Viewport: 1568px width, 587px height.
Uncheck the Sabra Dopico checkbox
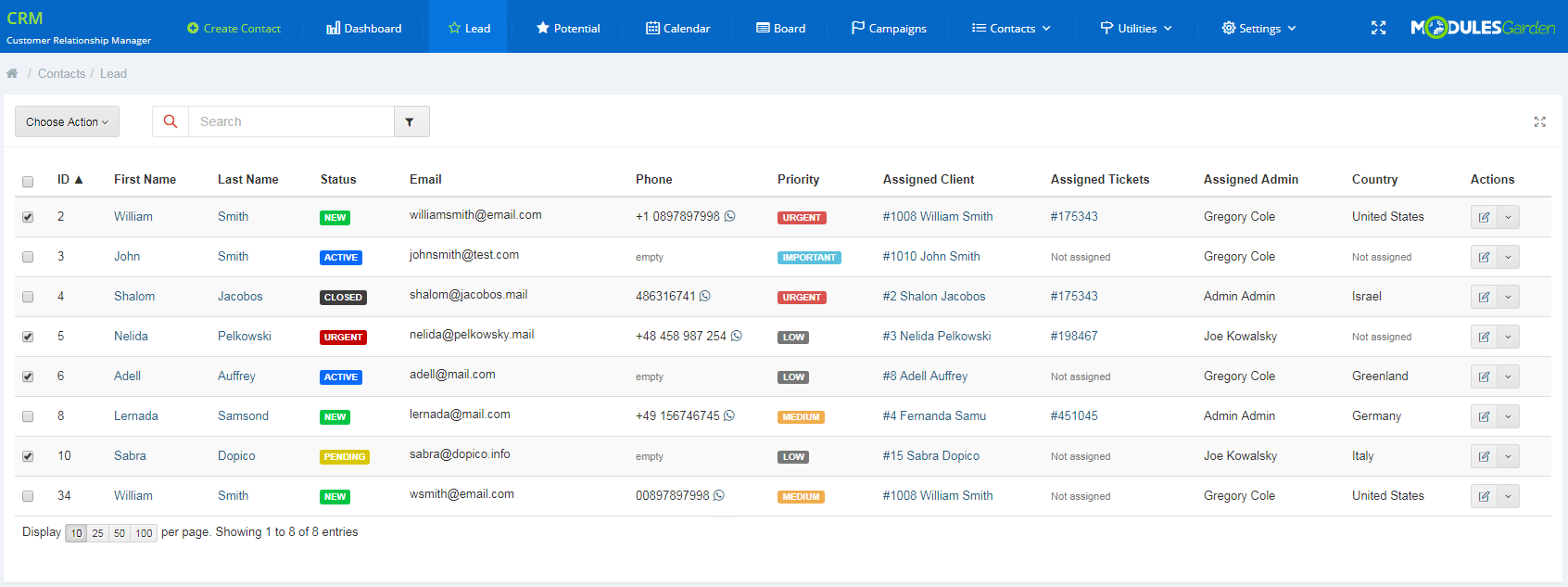28,456
